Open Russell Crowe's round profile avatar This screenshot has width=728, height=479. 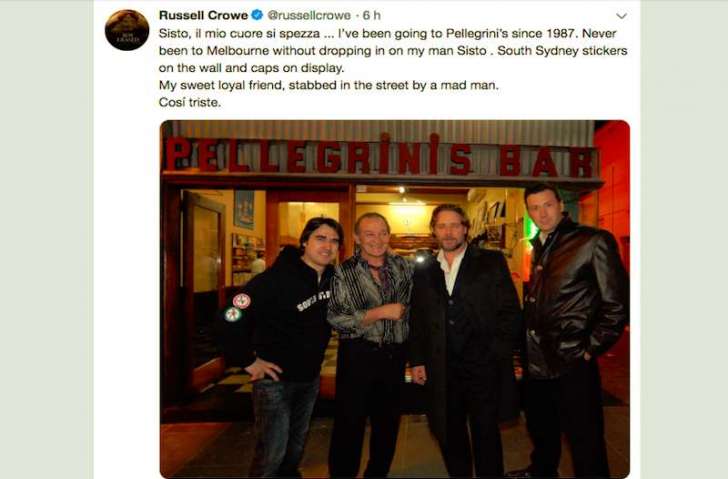(127, 30)
